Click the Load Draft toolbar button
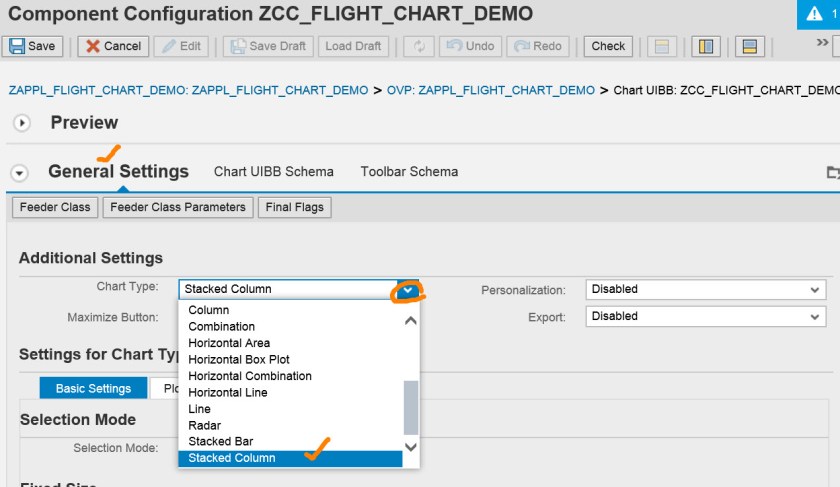Screen dimensions: 840x487 click(353, 46)
